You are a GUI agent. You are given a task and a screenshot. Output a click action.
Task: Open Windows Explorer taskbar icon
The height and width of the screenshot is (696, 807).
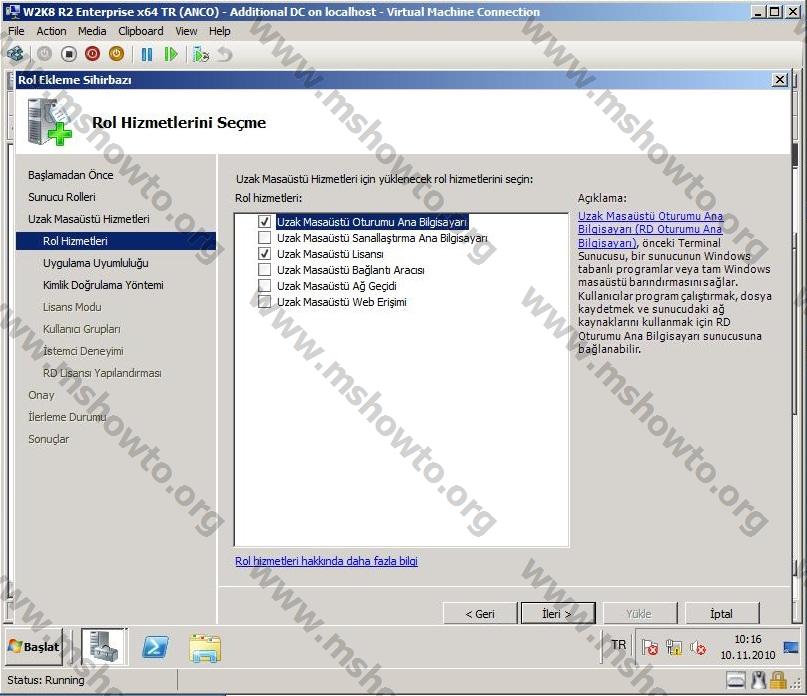205,648
